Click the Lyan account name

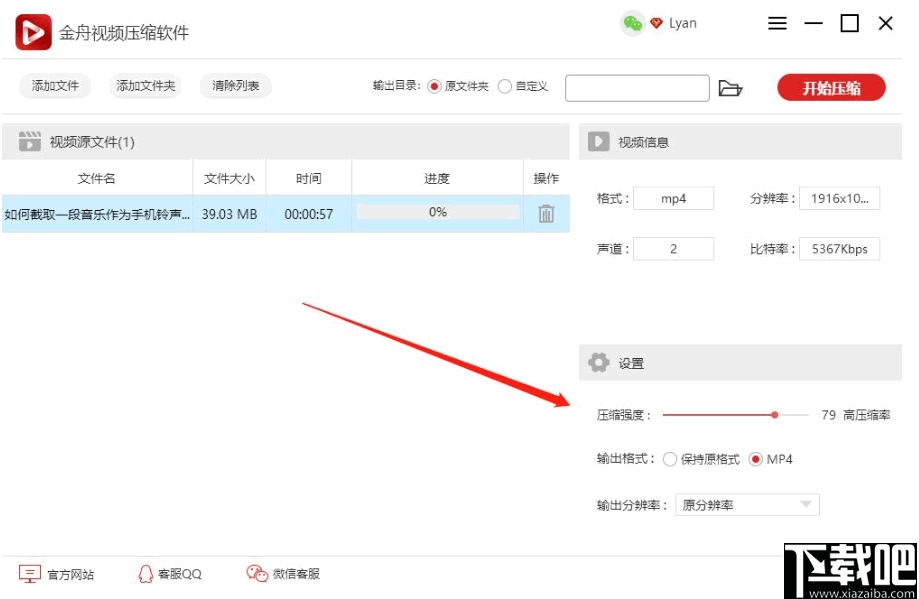click(685, 22)
